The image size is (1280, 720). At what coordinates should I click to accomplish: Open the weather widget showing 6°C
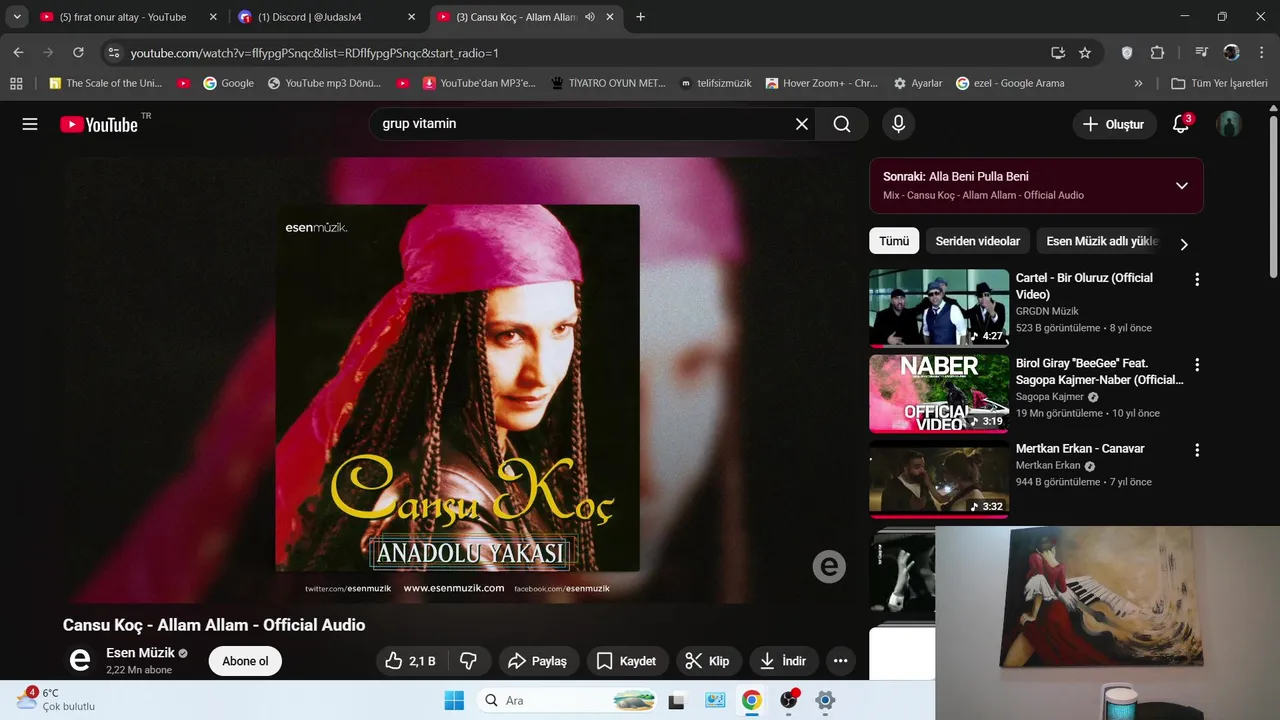55,700
